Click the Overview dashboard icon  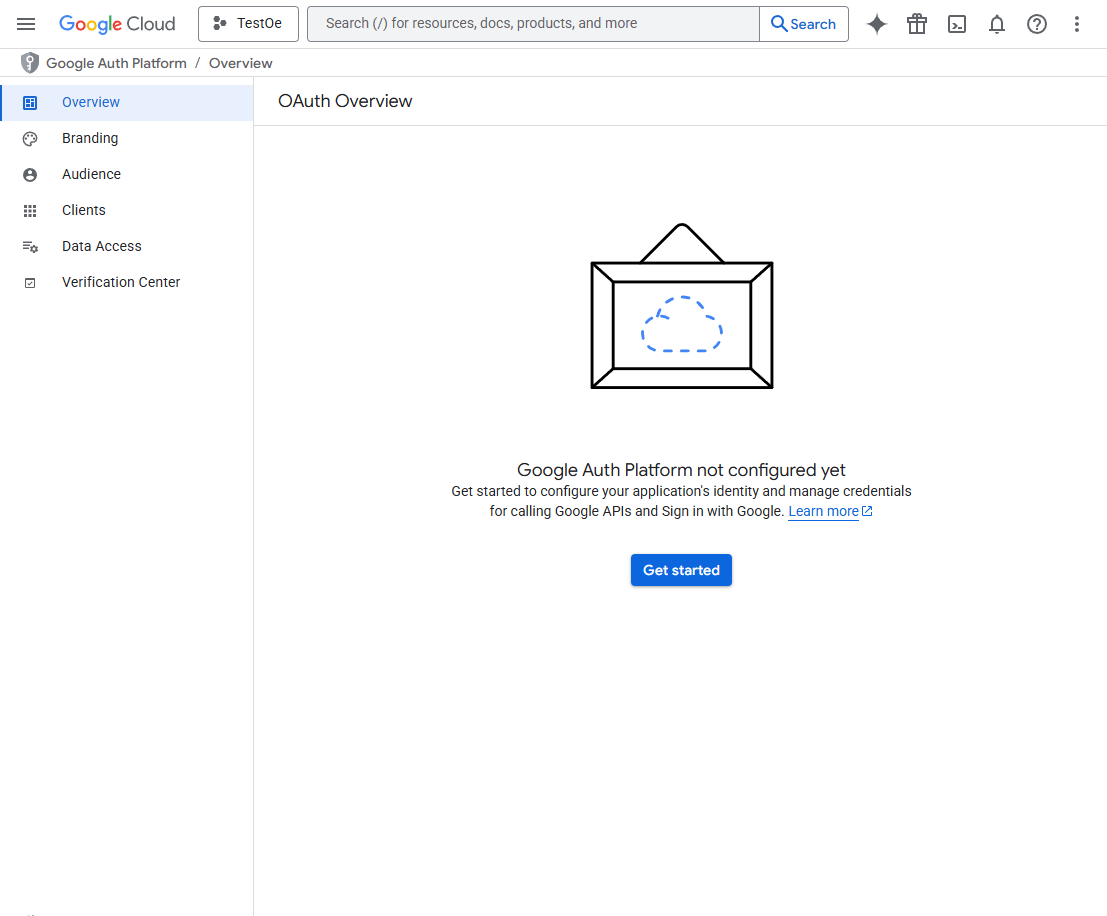coord(30,103)
